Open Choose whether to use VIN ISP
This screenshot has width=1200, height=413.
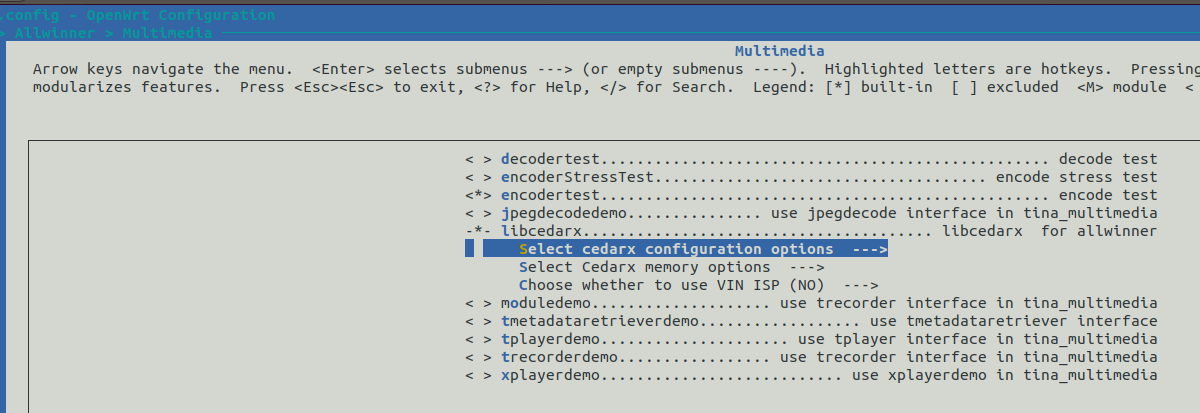tap(698, 285)
